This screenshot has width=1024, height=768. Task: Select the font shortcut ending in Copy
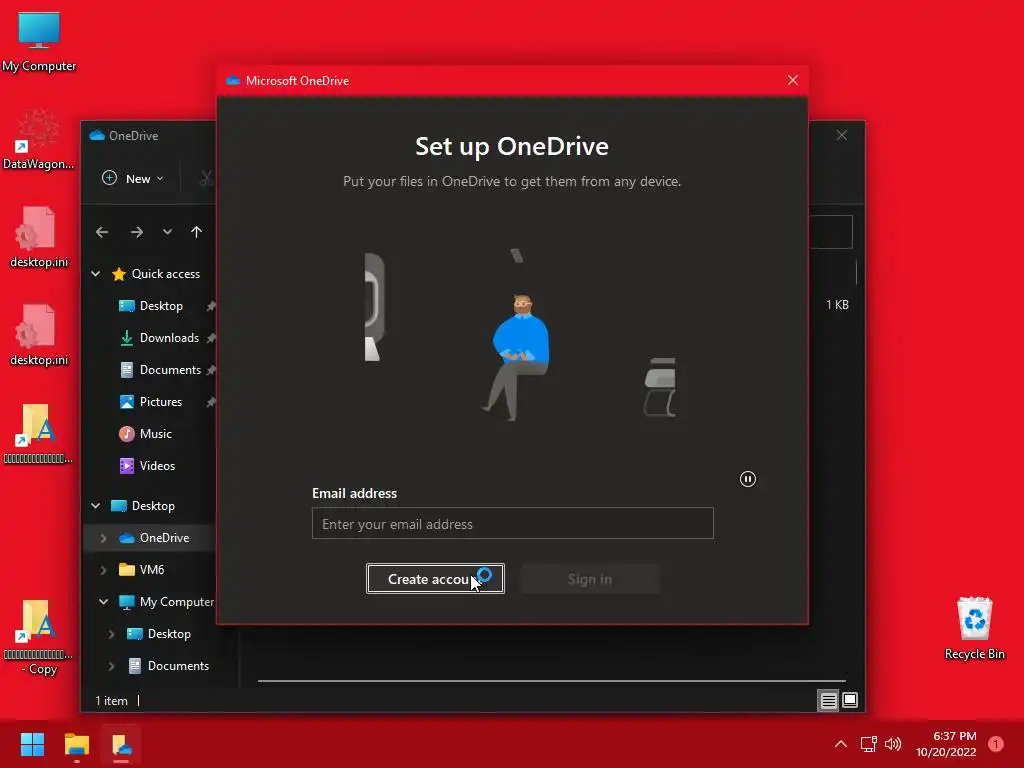[x=38, y=637]
